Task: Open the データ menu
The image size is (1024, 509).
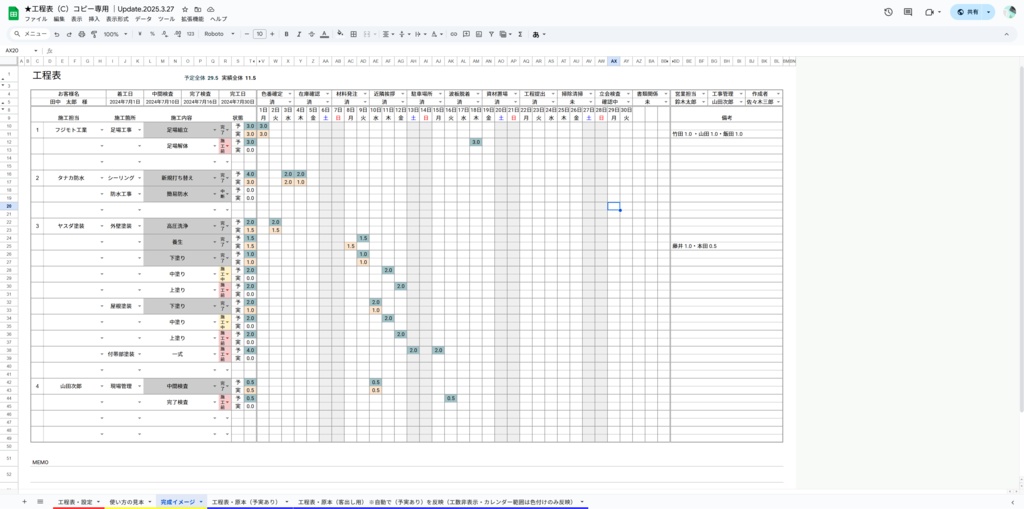Action: [x=143, y=20]
